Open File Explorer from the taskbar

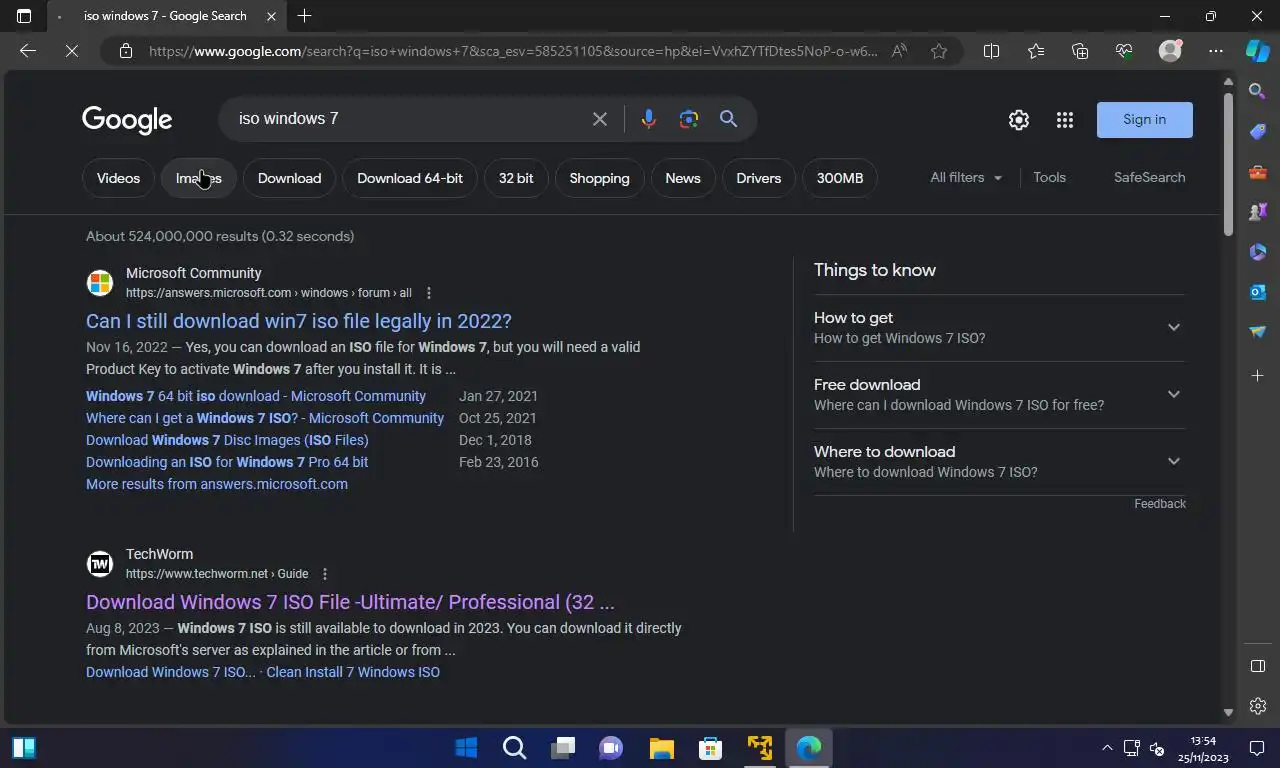click(661, 748)
